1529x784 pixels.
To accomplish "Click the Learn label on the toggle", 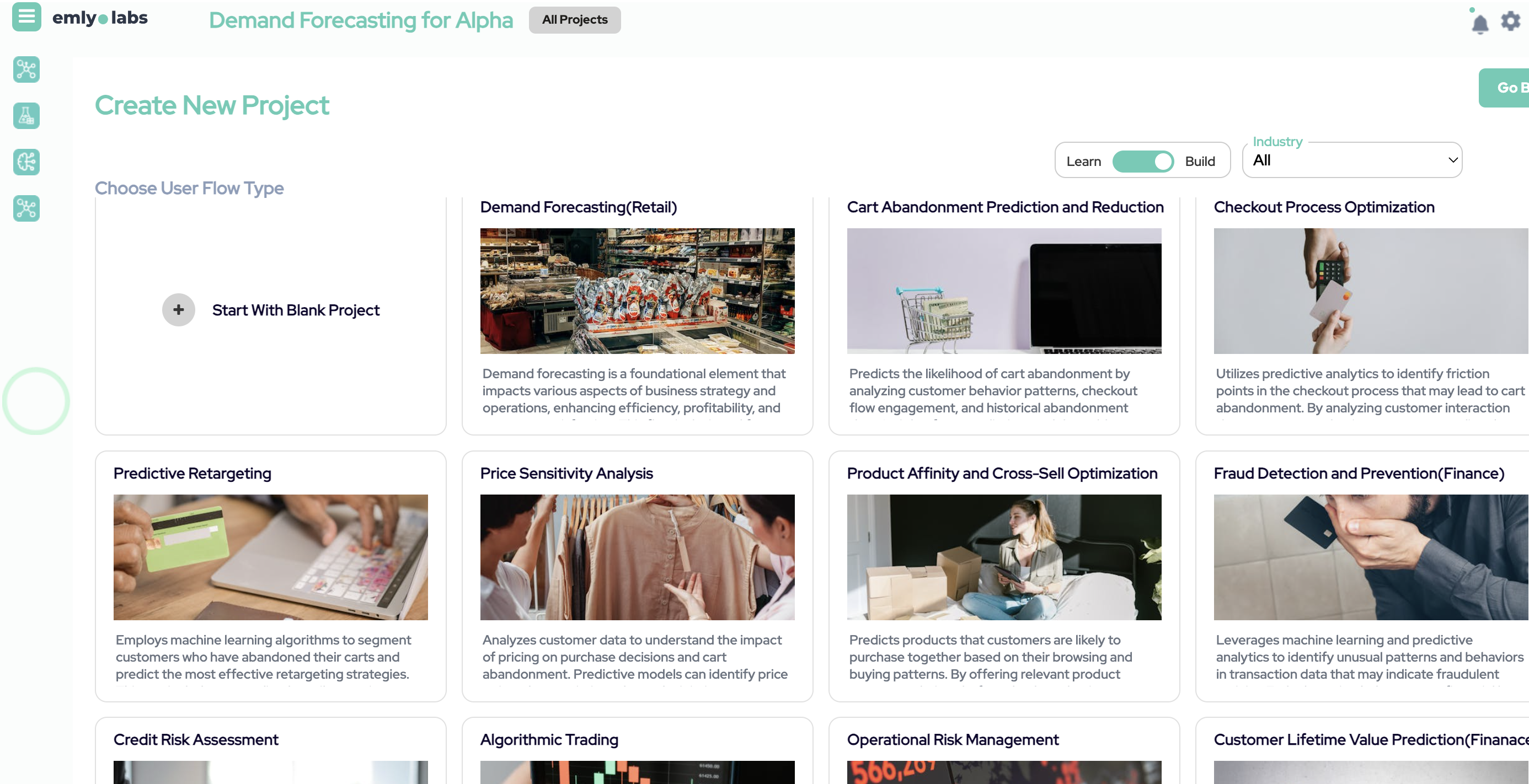I will 1083,162.
